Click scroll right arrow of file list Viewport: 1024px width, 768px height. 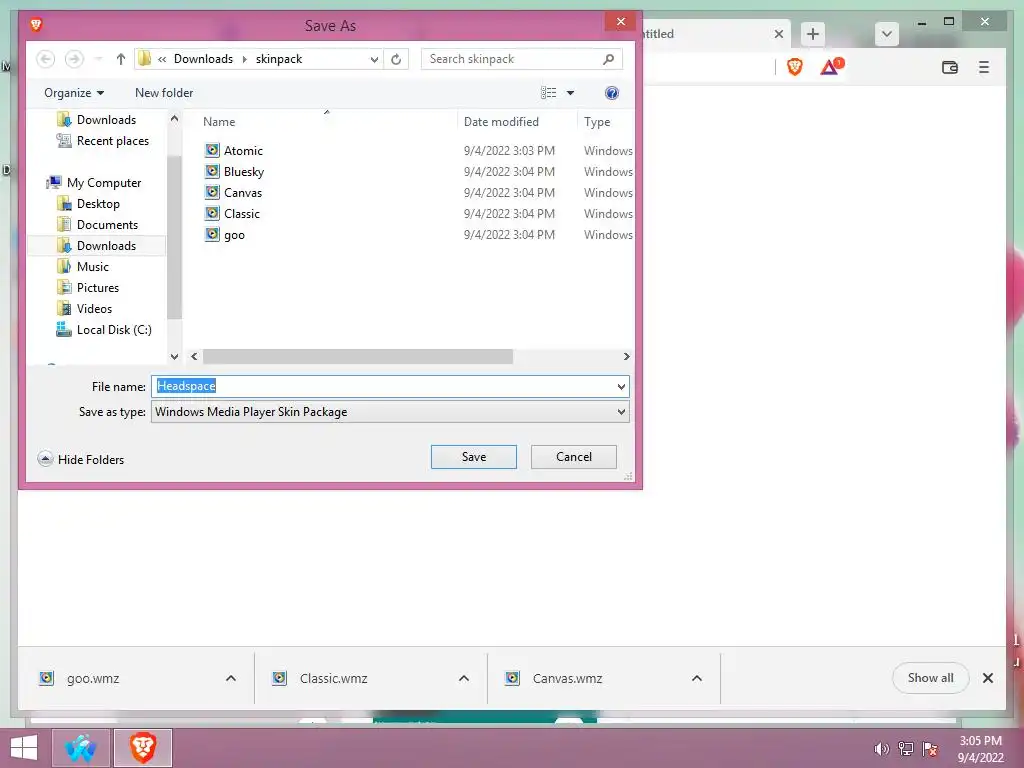(x=626, y=357)
